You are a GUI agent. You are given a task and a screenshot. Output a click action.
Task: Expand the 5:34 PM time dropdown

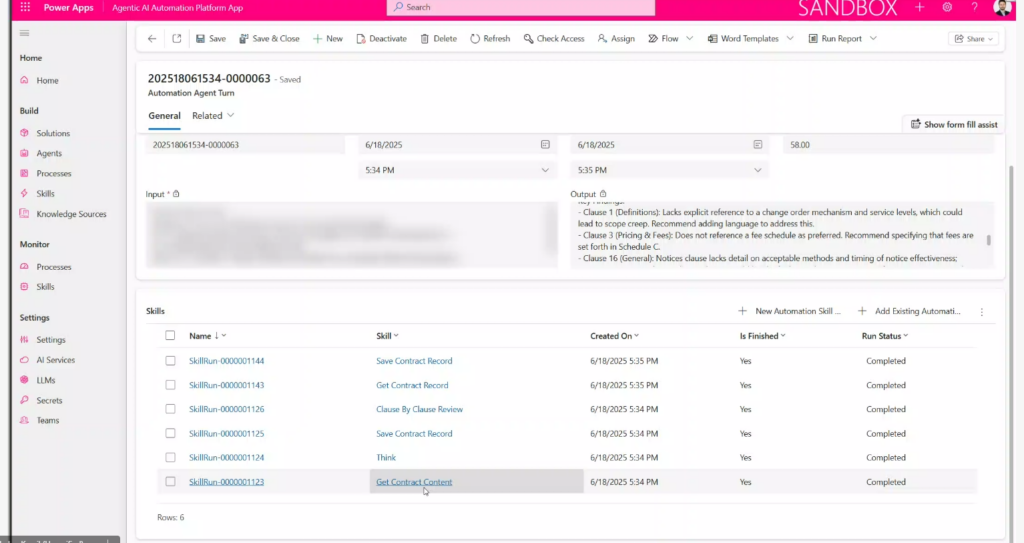coord(545,171)
